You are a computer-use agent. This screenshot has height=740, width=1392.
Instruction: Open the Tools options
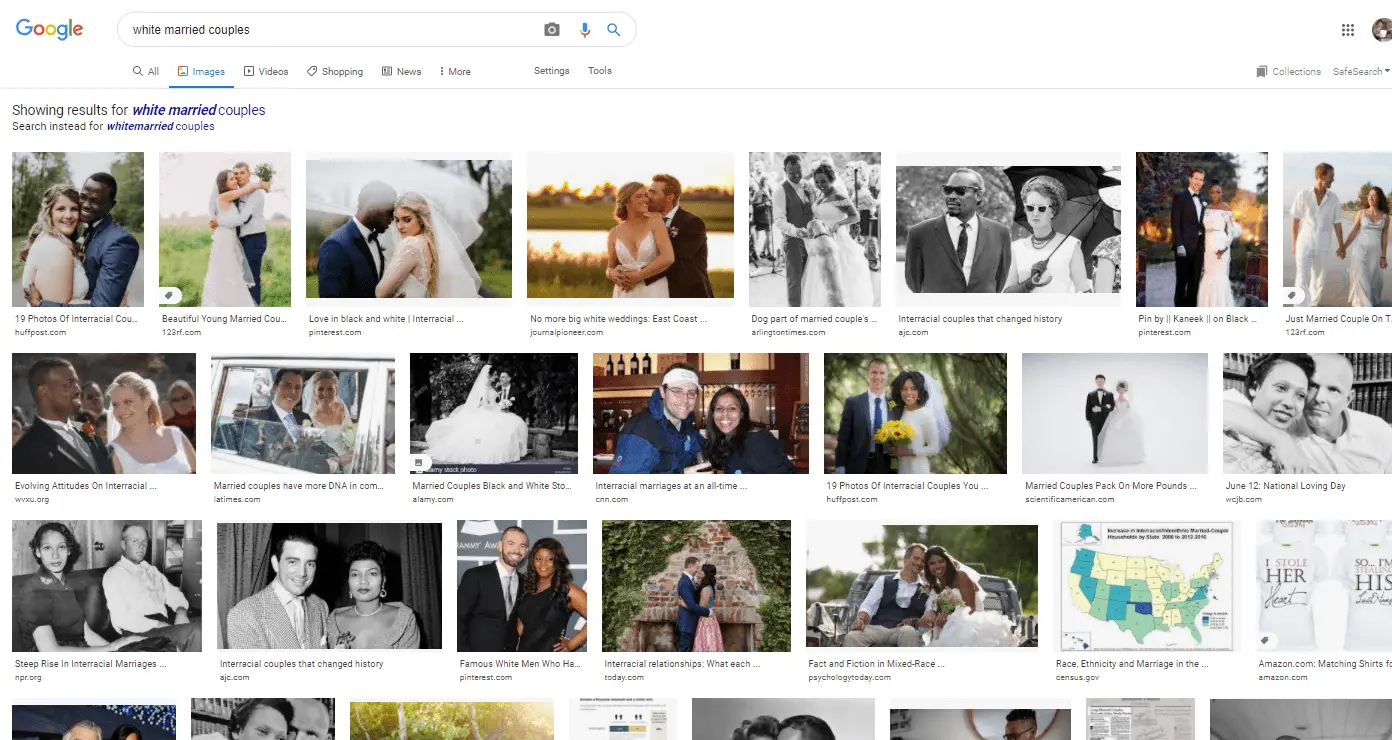click(599, 71)
